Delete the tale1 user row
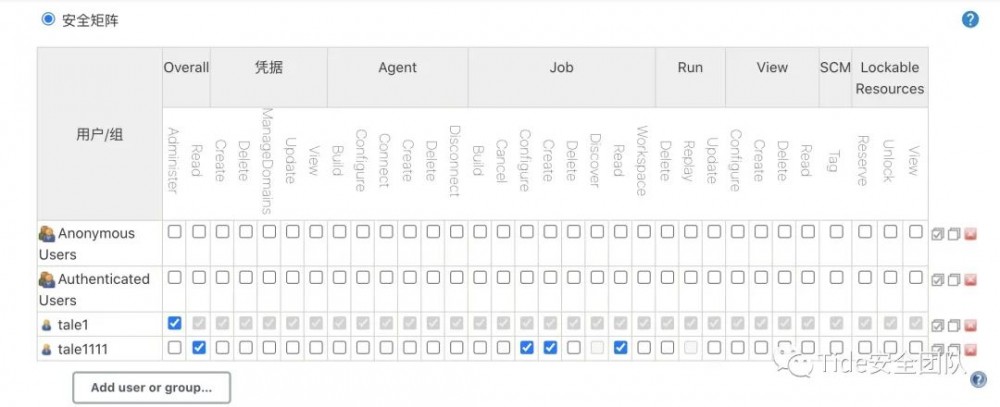 (970, 325)
